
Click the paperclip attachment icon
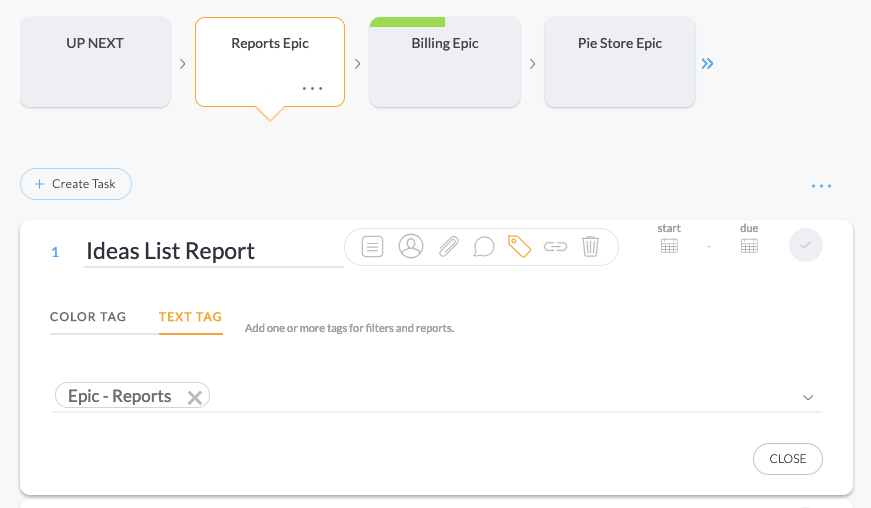[448, 247]
